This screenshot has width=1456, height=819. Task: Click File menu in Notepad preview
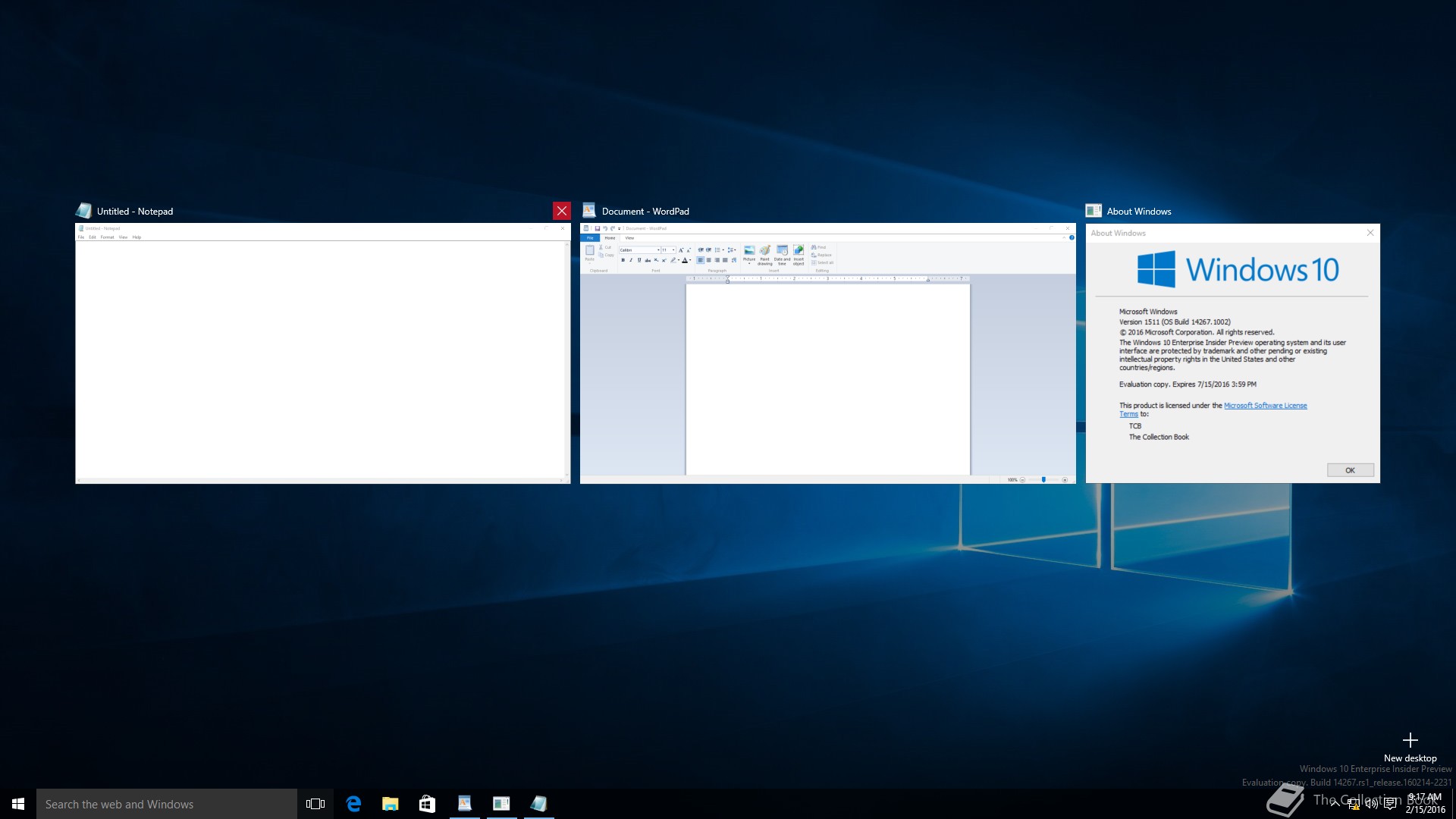coord(81,237)
